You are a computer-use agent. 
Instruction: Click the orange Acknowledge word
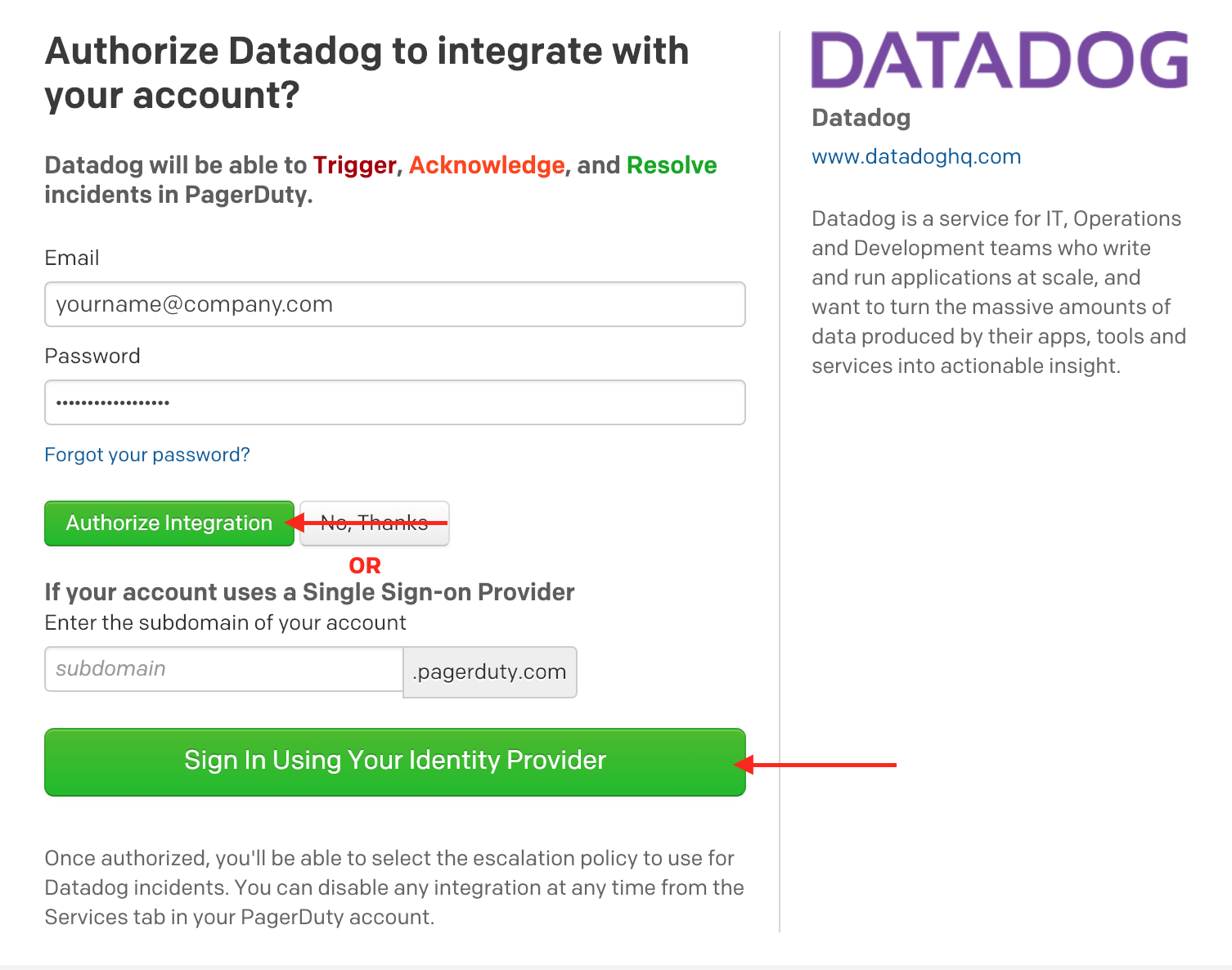(487, 165)
